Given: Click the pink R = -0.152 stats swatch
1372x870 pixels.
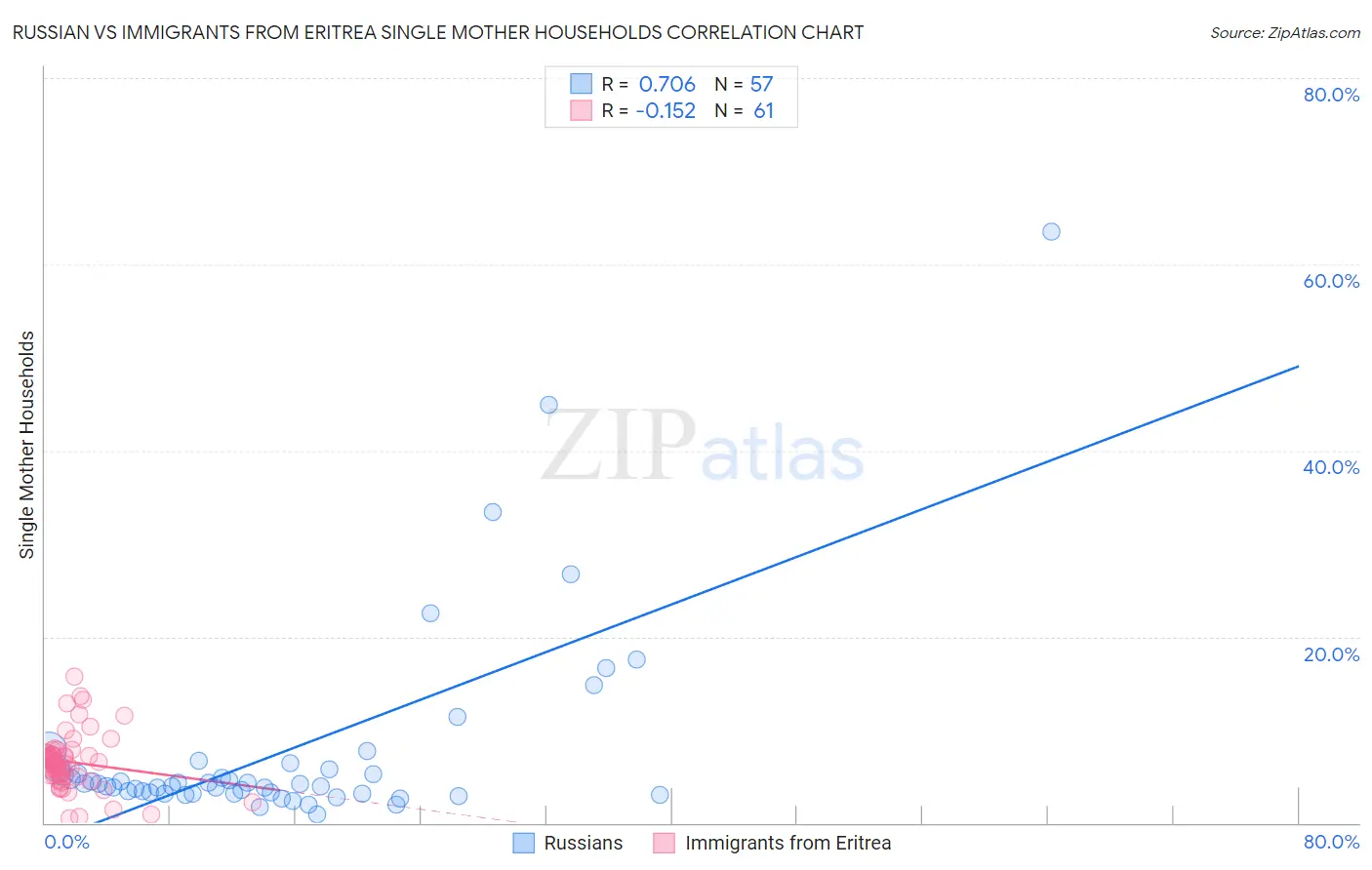Looking at the screenshot, I should pos(582,110).
